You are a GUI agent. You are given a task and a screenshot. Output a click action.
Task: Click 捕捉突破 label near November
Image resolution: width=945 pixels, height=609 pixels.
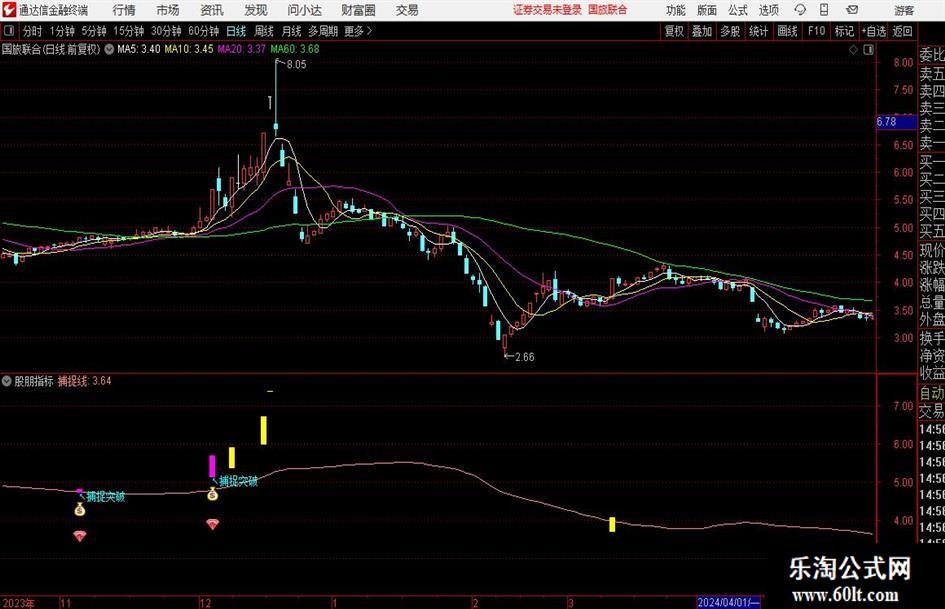106,497
